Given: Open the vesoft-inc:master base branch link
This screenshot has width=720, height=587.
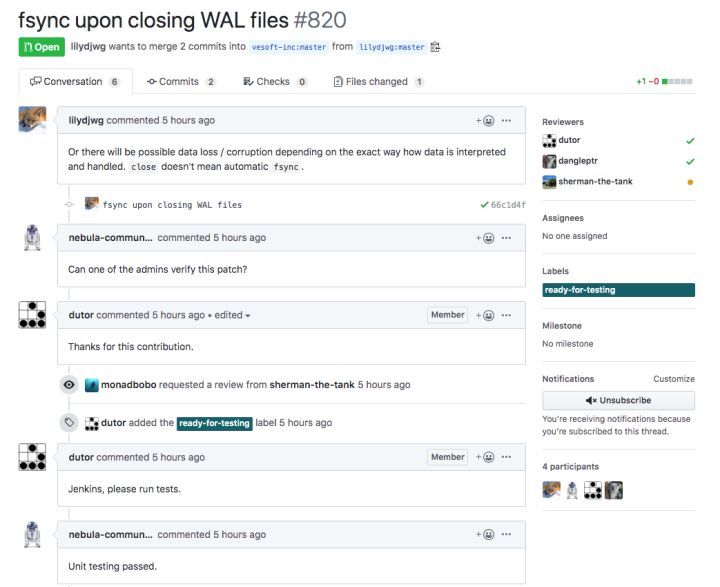Looking at the screenshot, I should pyautogui.click(x=289, y=47).
